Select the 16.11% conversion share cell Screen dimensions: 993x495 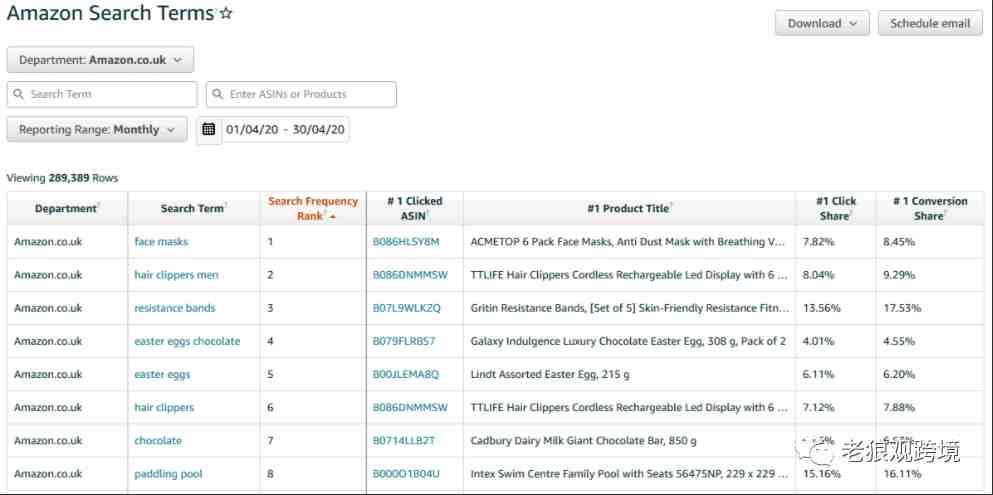902,474
